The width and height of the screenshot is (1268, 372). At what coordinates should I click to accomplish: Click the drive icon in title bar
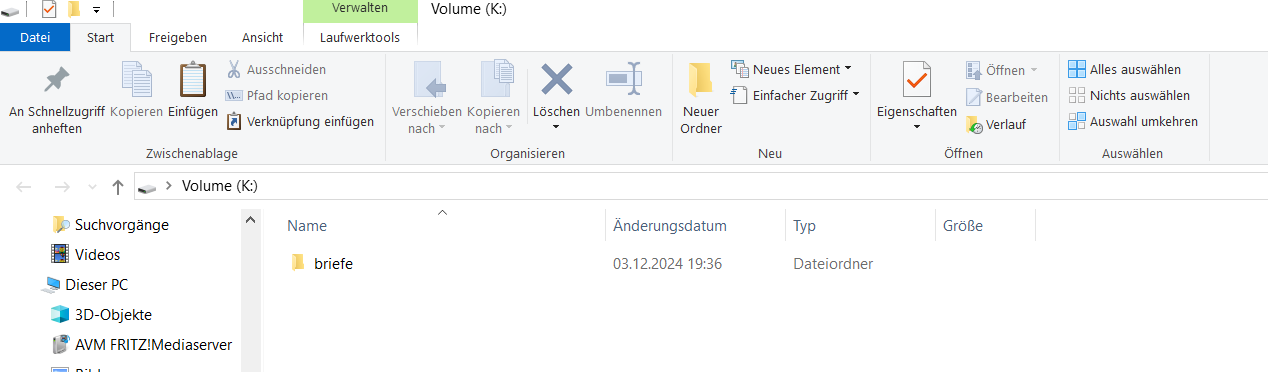tap(10, 10)
